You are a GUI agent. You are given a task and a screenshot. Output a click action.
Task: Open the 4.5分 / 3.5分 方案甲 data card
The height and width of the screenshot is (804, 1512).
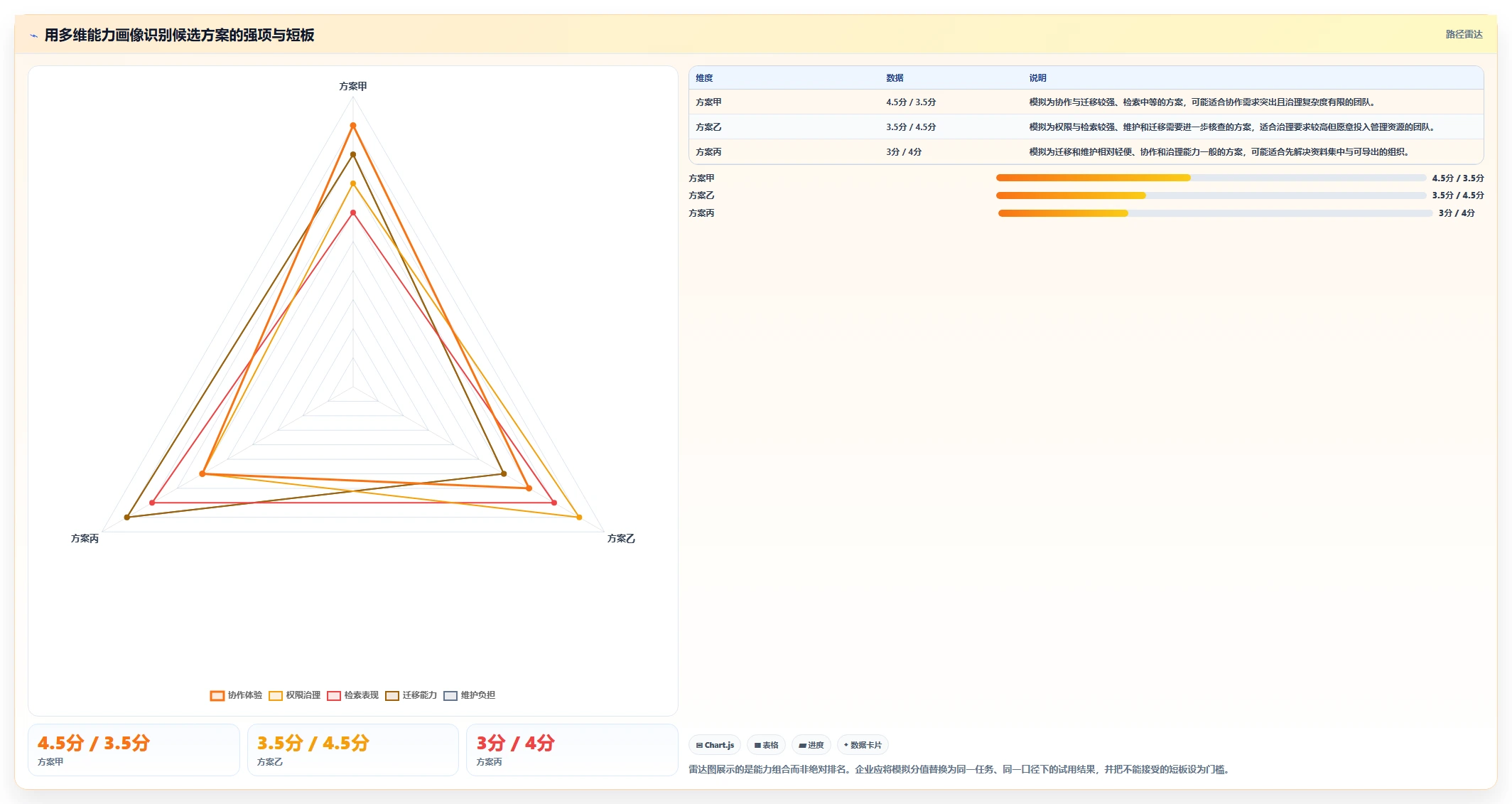coord(134,750)
